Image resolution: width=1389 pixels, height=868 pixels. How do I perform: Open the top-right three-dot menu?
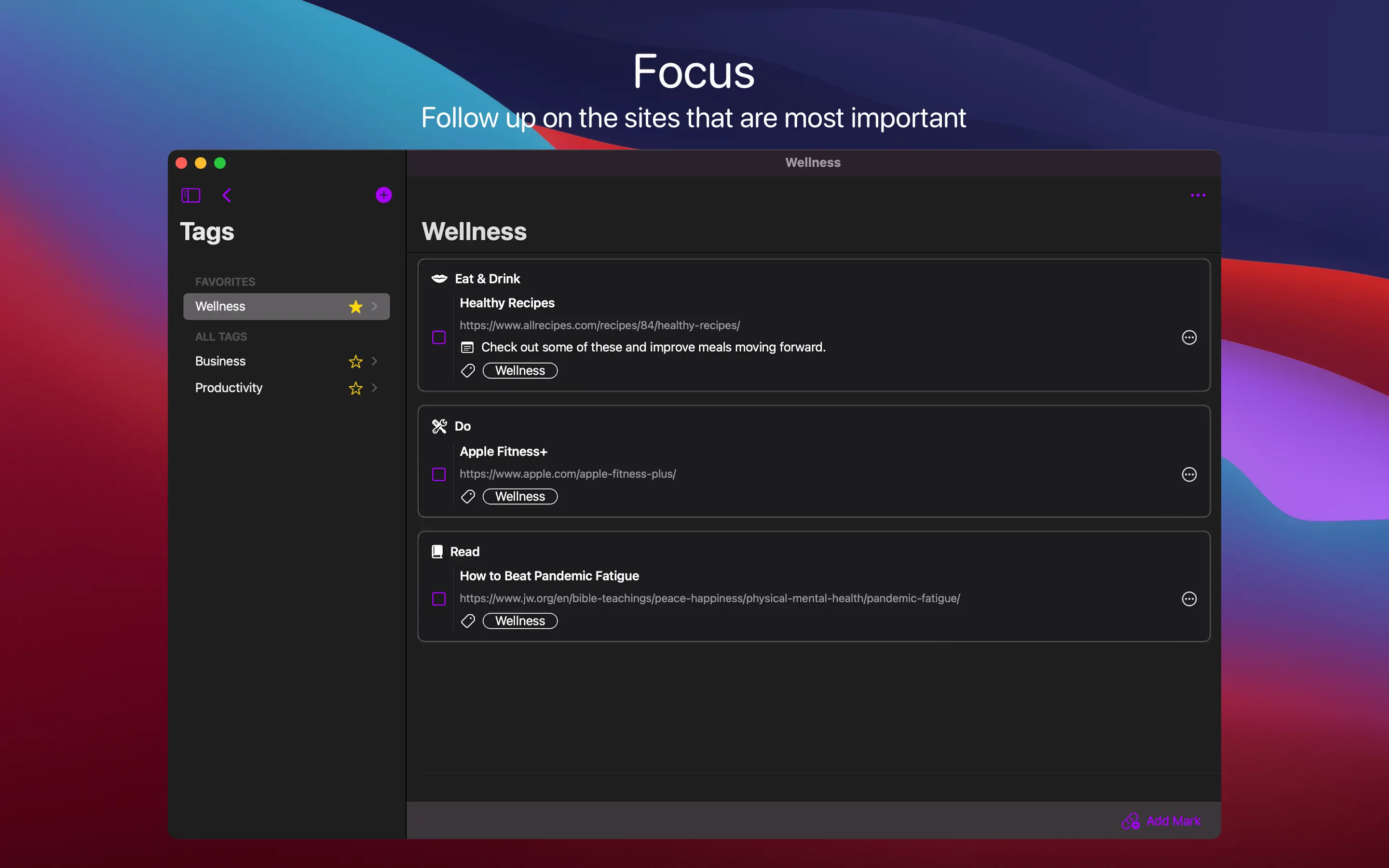tap(1198, 195)
